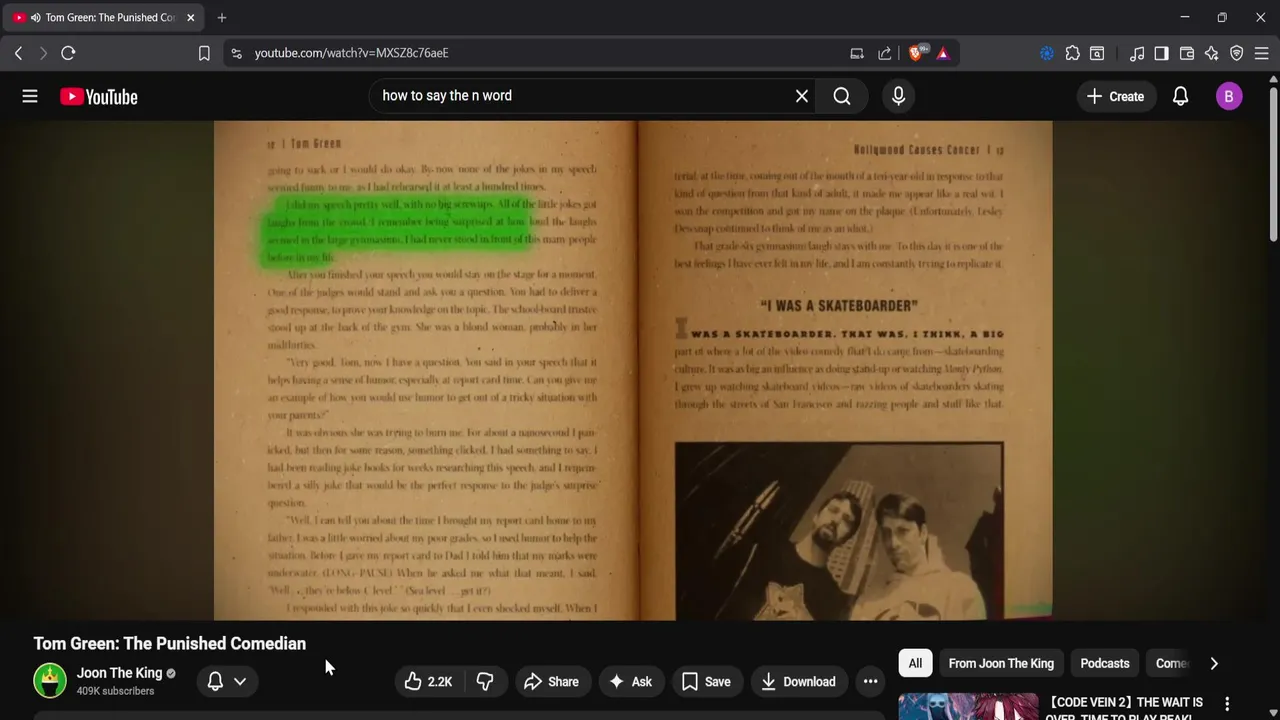This screenshot has height=720, width=1280.
Task: Open Brave Rewards triangle icon
Action: (x=943, y=53)
